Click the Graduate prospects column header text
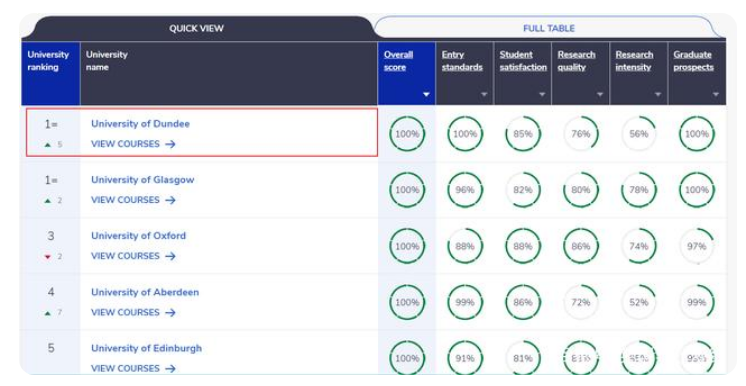 click(x=693, y=61)
